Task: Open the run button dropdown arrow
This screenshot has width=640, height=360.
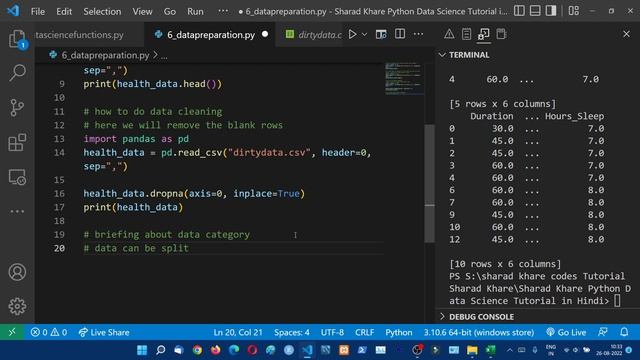Action: pos(364,34)
